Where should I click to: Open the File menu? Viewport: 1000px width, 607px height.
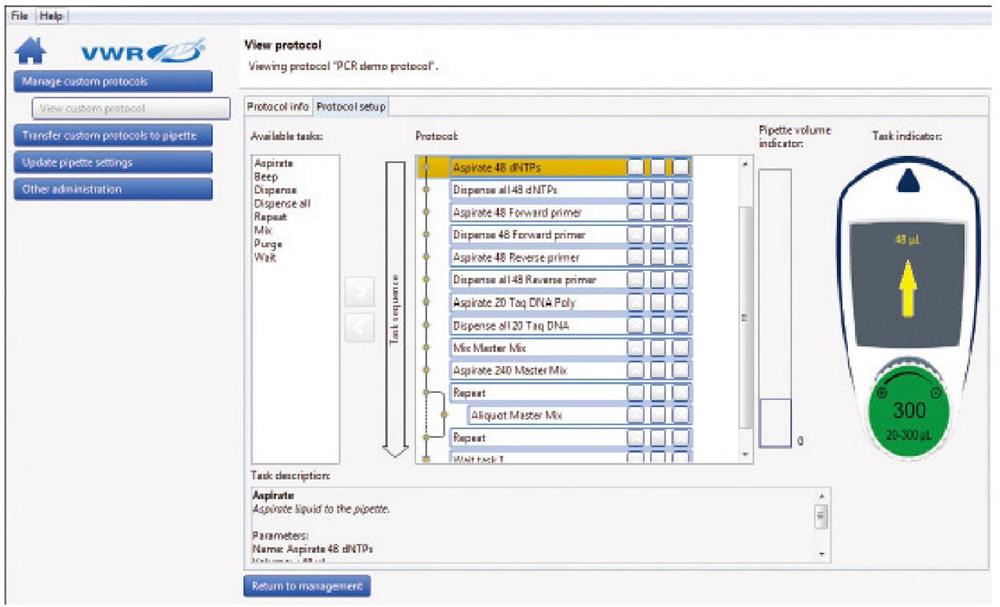pyautogui.click(x=19, y=17)
